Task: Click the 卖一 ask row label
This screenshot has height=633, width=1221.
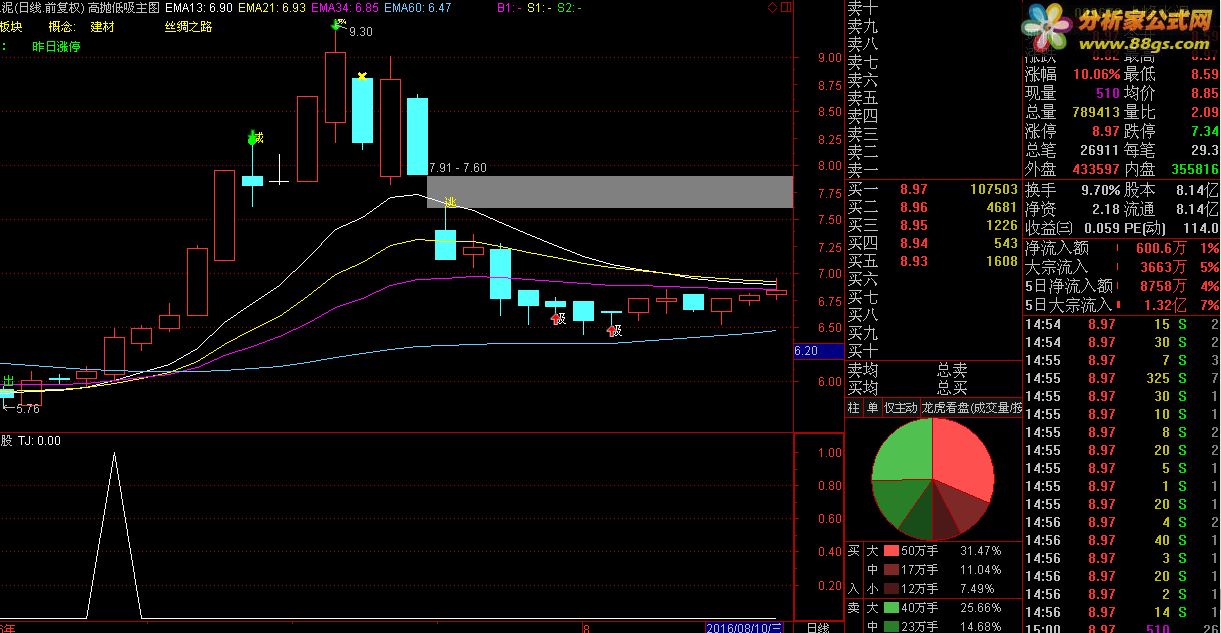Action: (862, 171)
